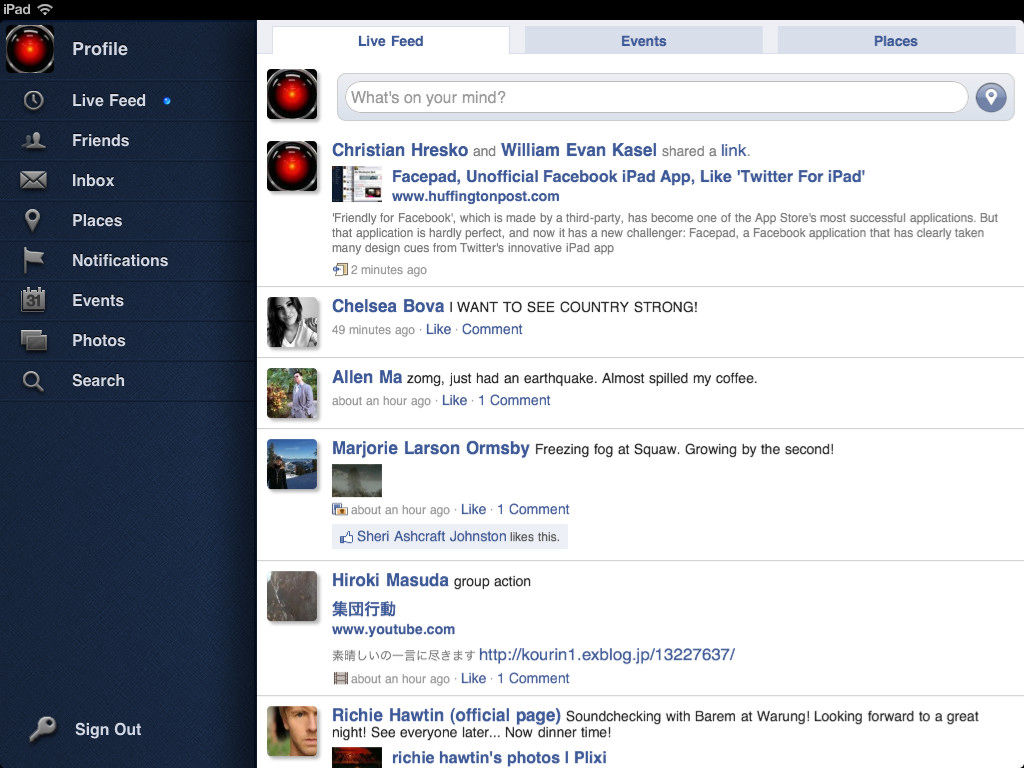Image resolution: width=1024 pixels, height=768 pixels.
Task: View 1 Comment on Hiroki Masuda's post
Action: point(533,679)
